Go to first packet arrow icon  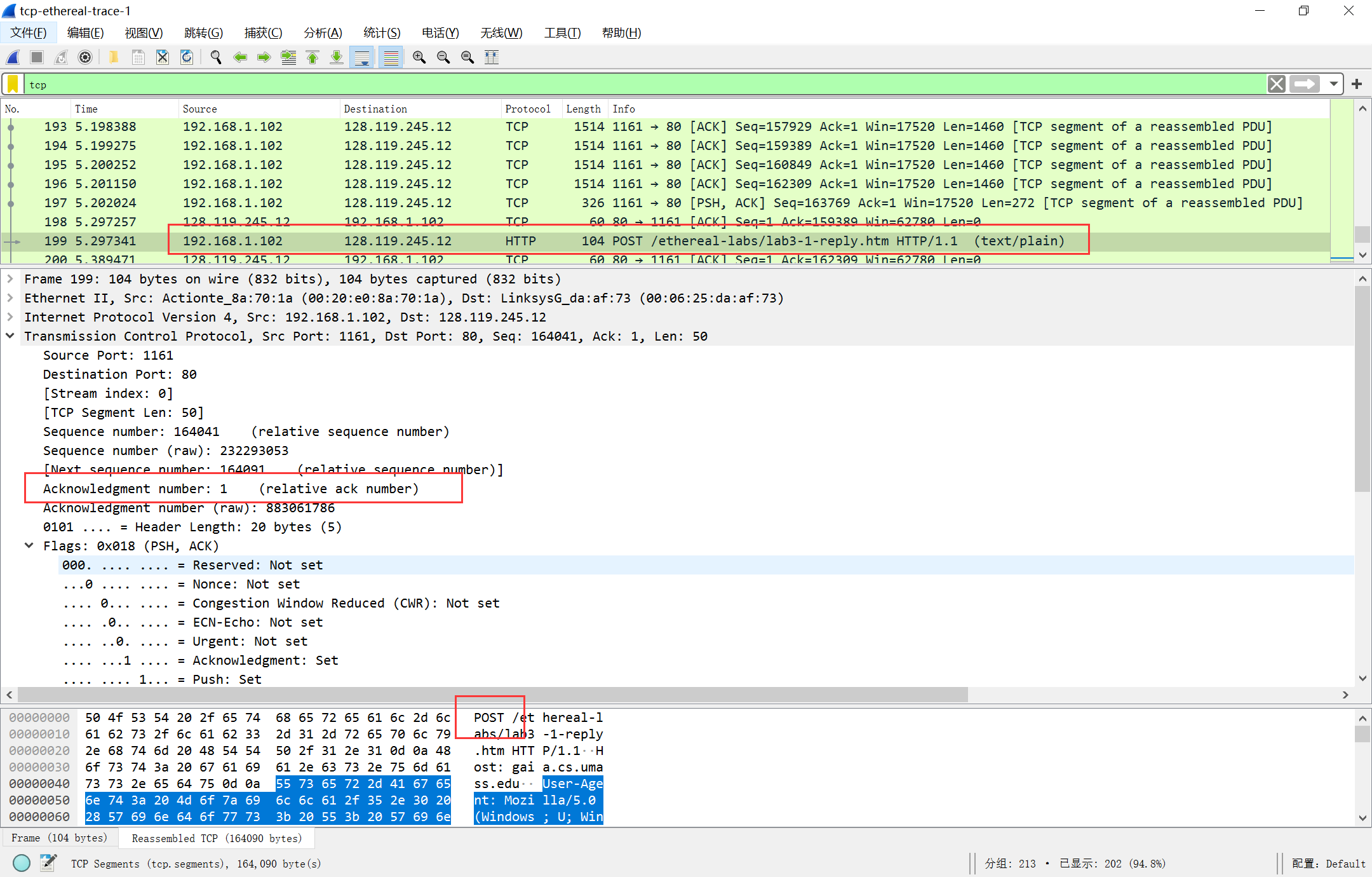click(313, 58)
